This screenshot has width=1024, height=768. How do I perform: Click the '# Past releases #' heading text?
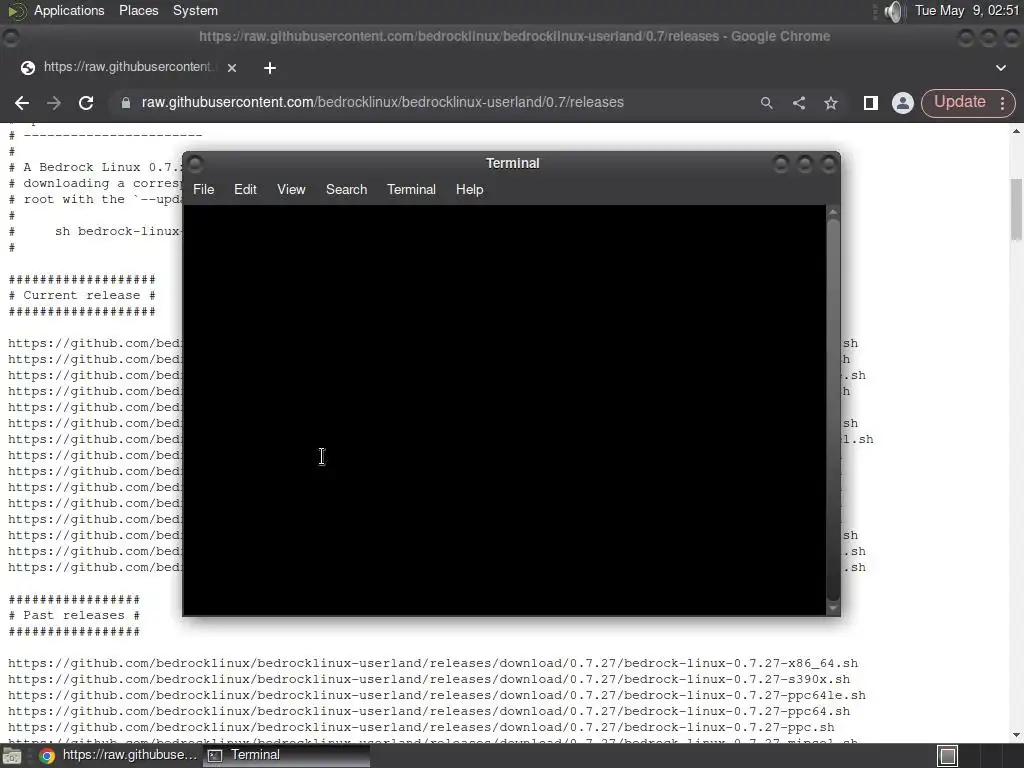74,615
